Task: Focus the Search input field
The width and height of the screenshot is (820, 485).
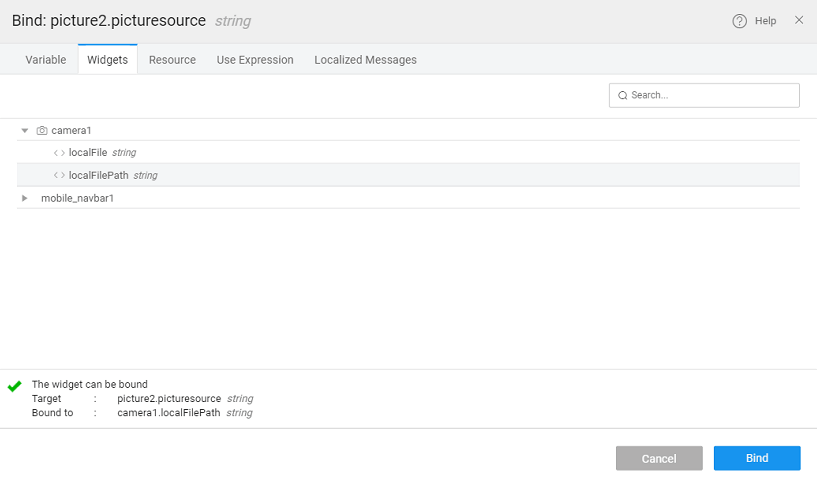Action: [x=712, y=95]
